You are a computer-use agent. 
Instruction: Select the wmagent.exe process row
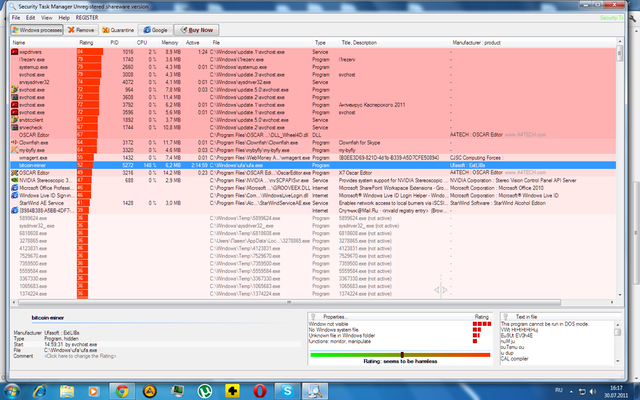[313, 158]
